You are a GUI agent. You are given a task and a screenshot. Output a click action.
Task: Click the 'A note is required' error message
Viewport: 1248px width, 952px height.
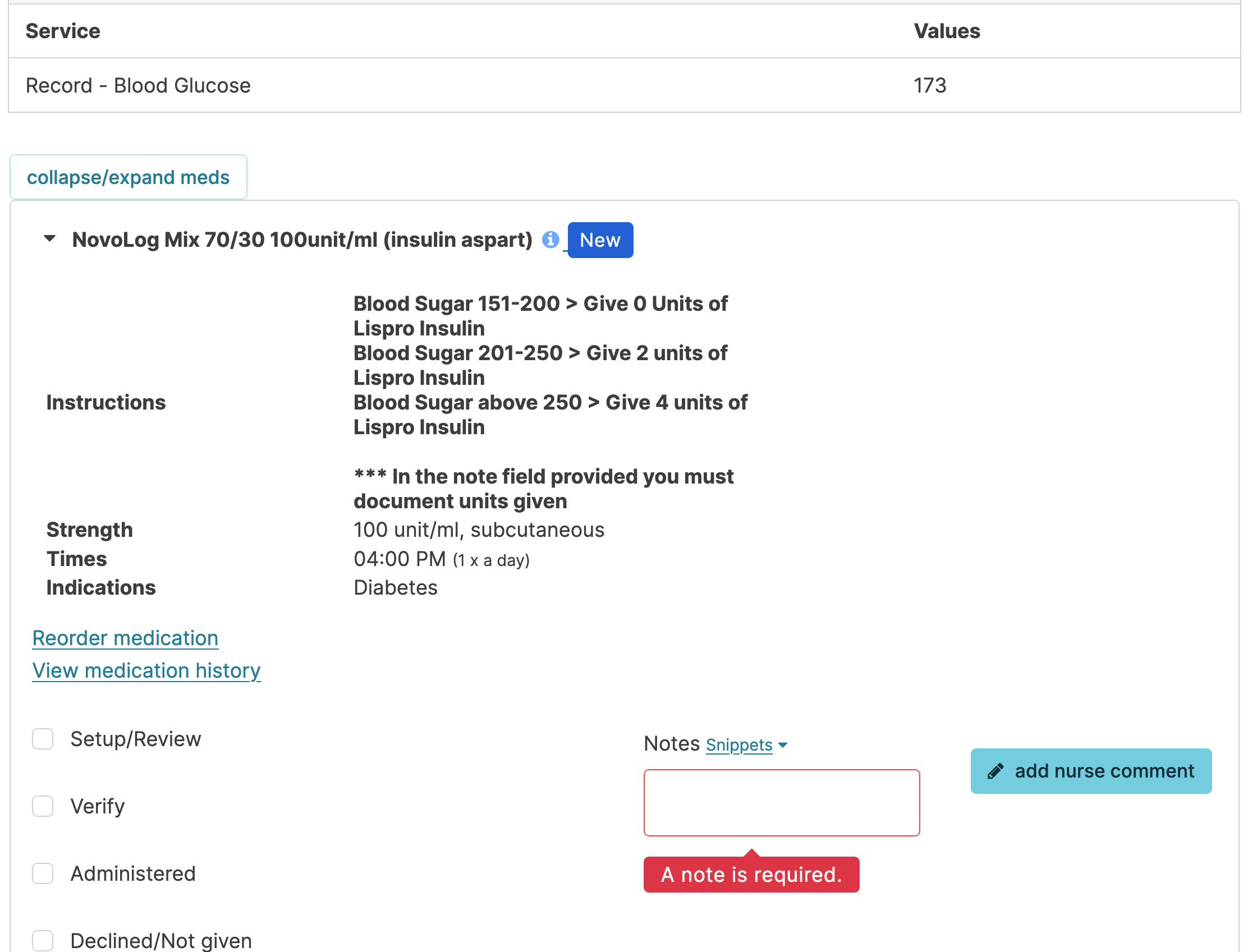(751, 875)
